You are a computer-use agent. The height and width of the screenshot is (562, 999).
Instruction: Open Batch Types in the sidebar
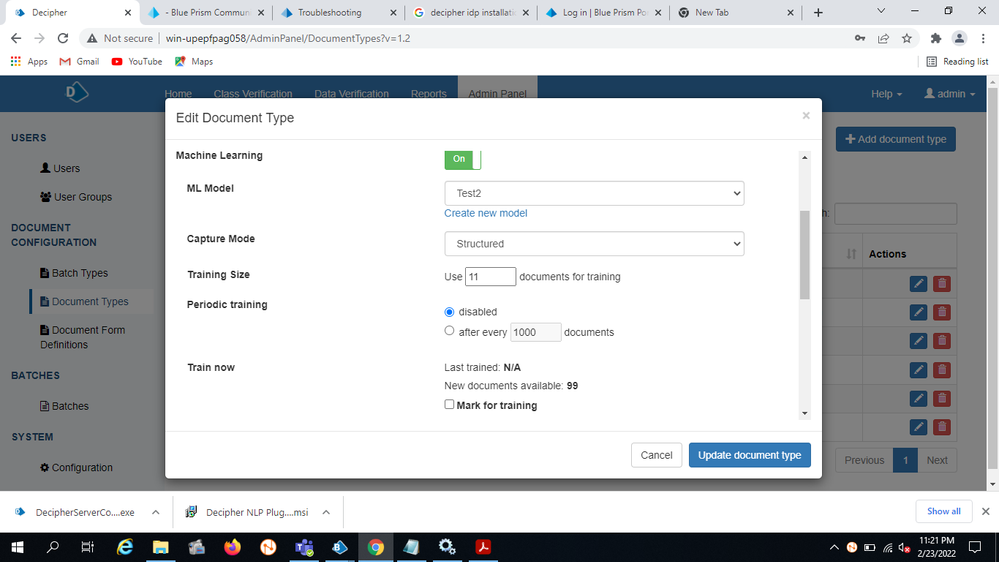pyautogui.click(x=74, y=273)
